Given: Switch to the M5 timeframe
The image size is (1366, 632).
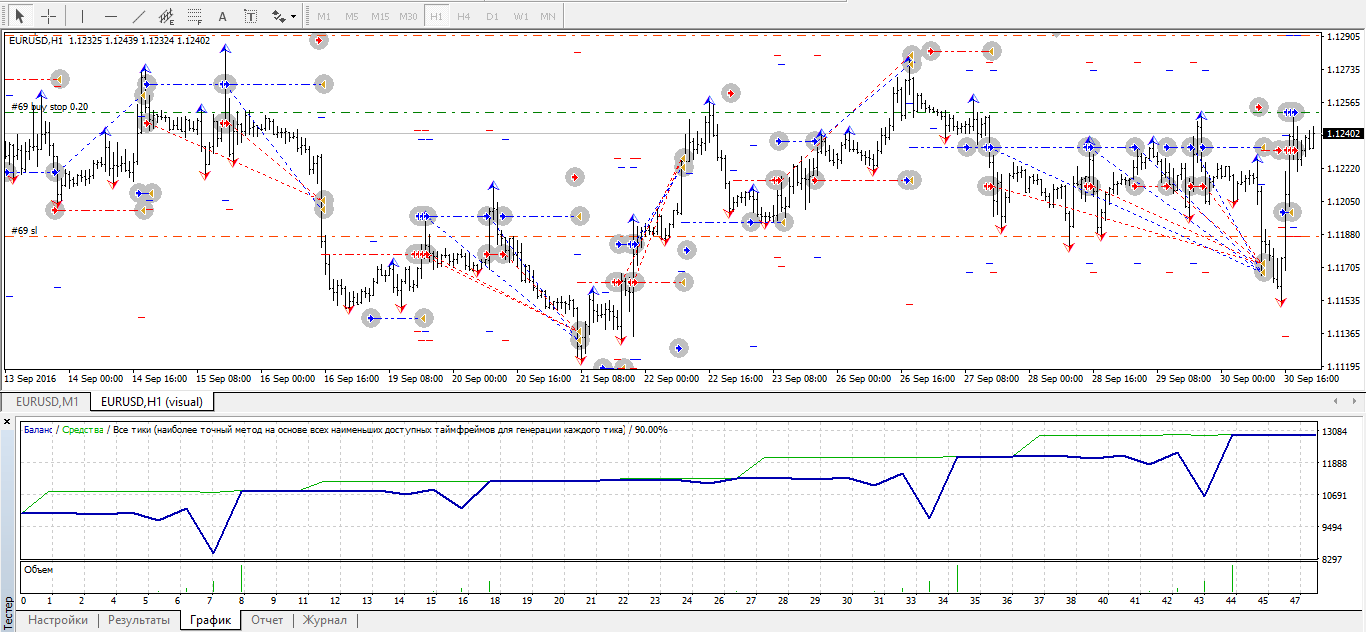Looking at the screenshot, I should tap(352, 17).
